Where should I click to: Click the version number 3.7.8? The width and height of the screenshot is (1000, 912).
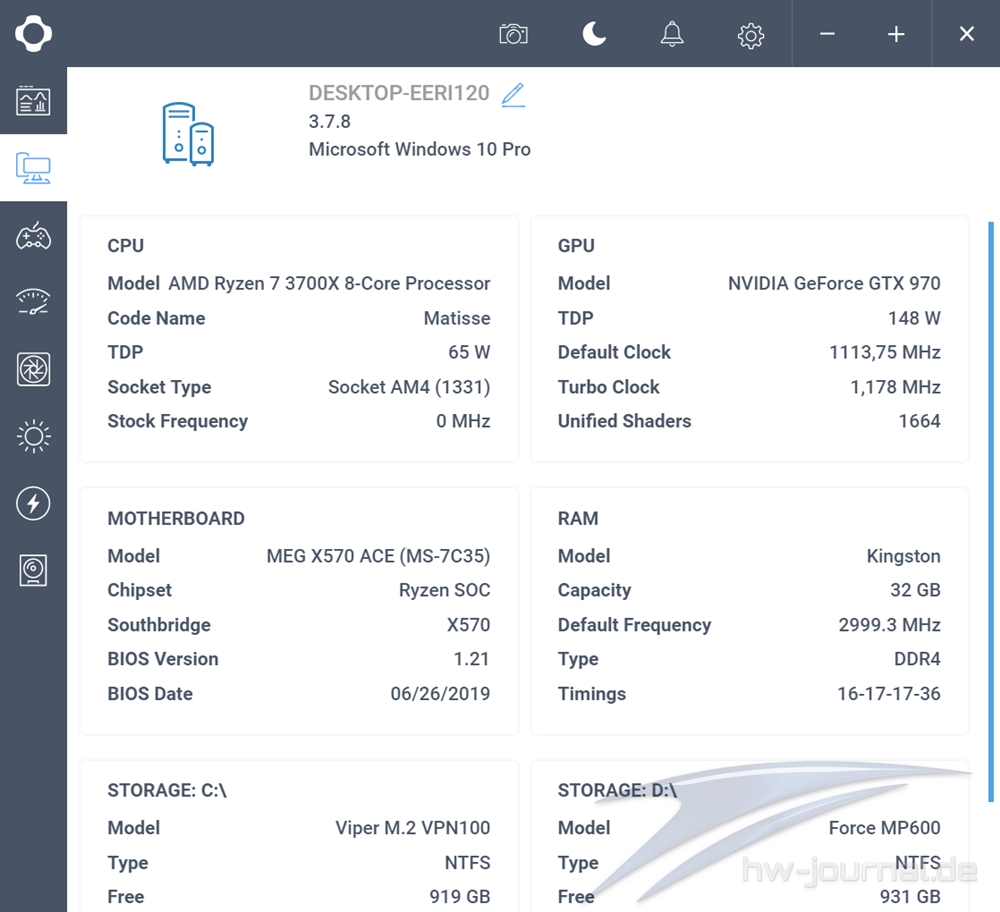(x=330, y=121)
